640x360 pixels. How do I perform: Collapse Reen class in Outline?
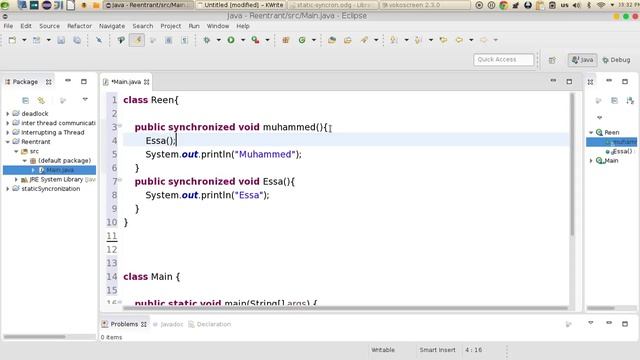pos(591,132)
